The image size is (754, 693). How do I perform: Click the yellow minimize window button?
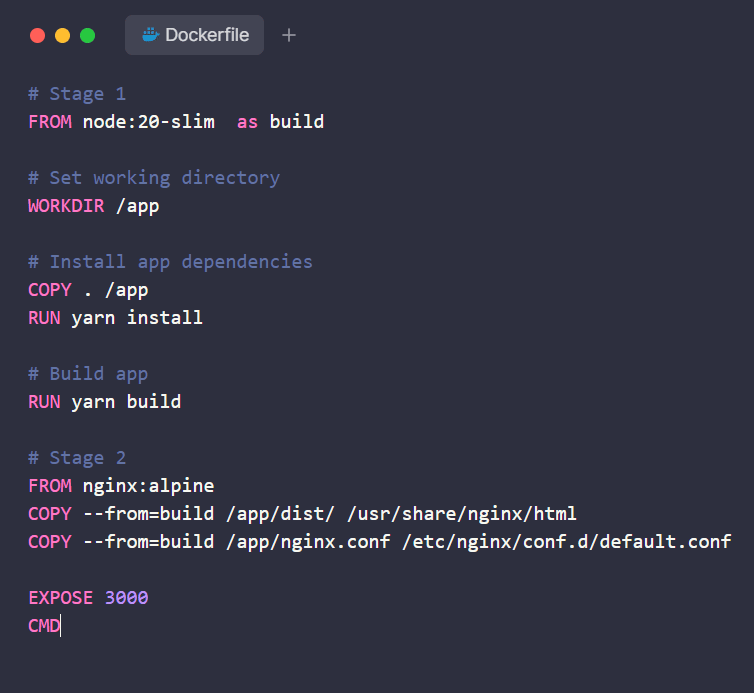pyautogui.click(x=62, y=35)
